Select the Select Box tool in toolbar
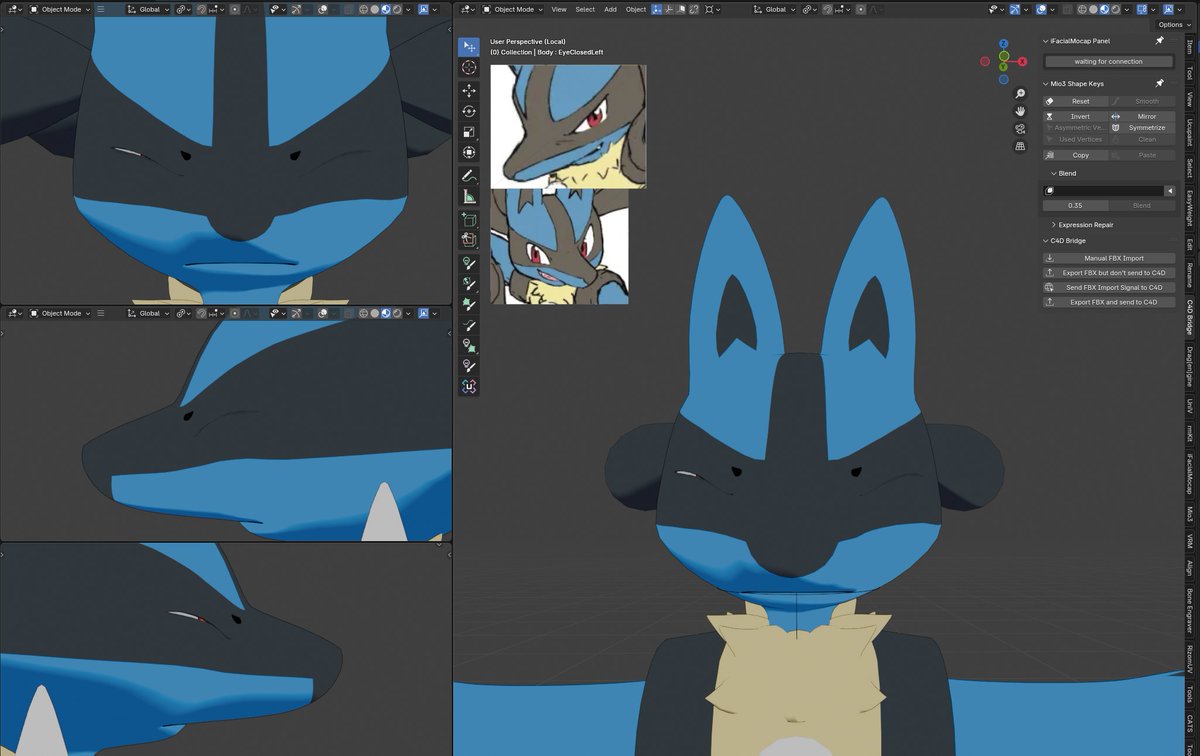Viewport: 1200px width, 756px height. coord(469,47)
